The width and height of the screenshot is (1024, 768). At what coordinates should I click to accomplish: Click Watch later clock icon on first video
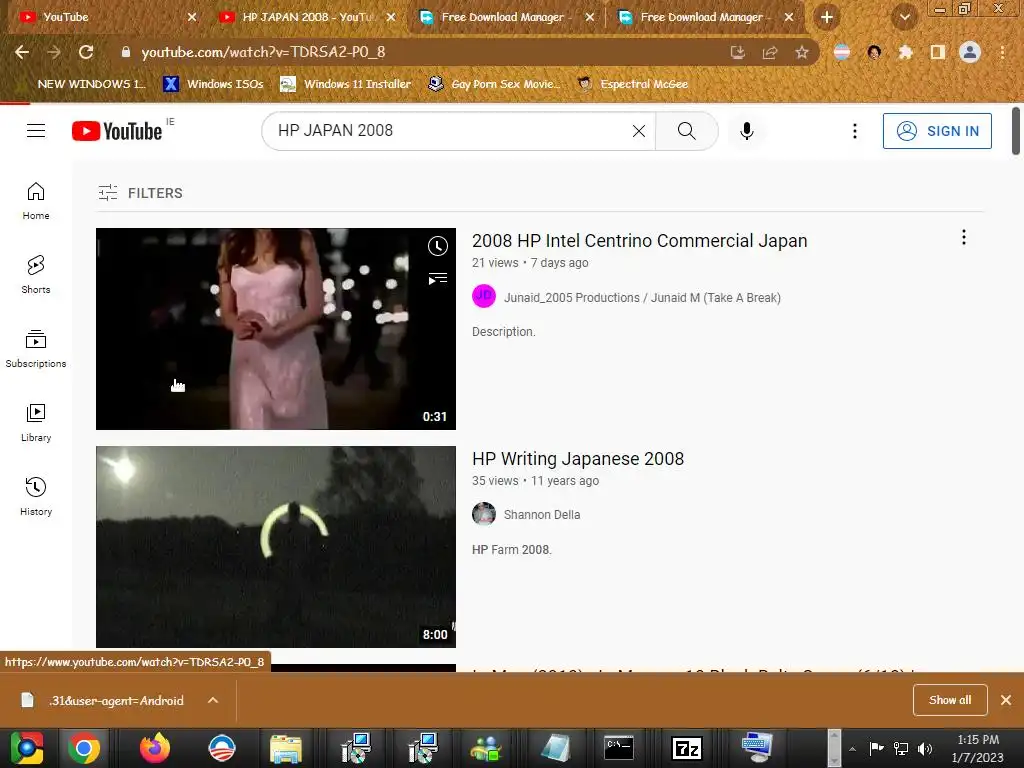[x=438, y=246]
